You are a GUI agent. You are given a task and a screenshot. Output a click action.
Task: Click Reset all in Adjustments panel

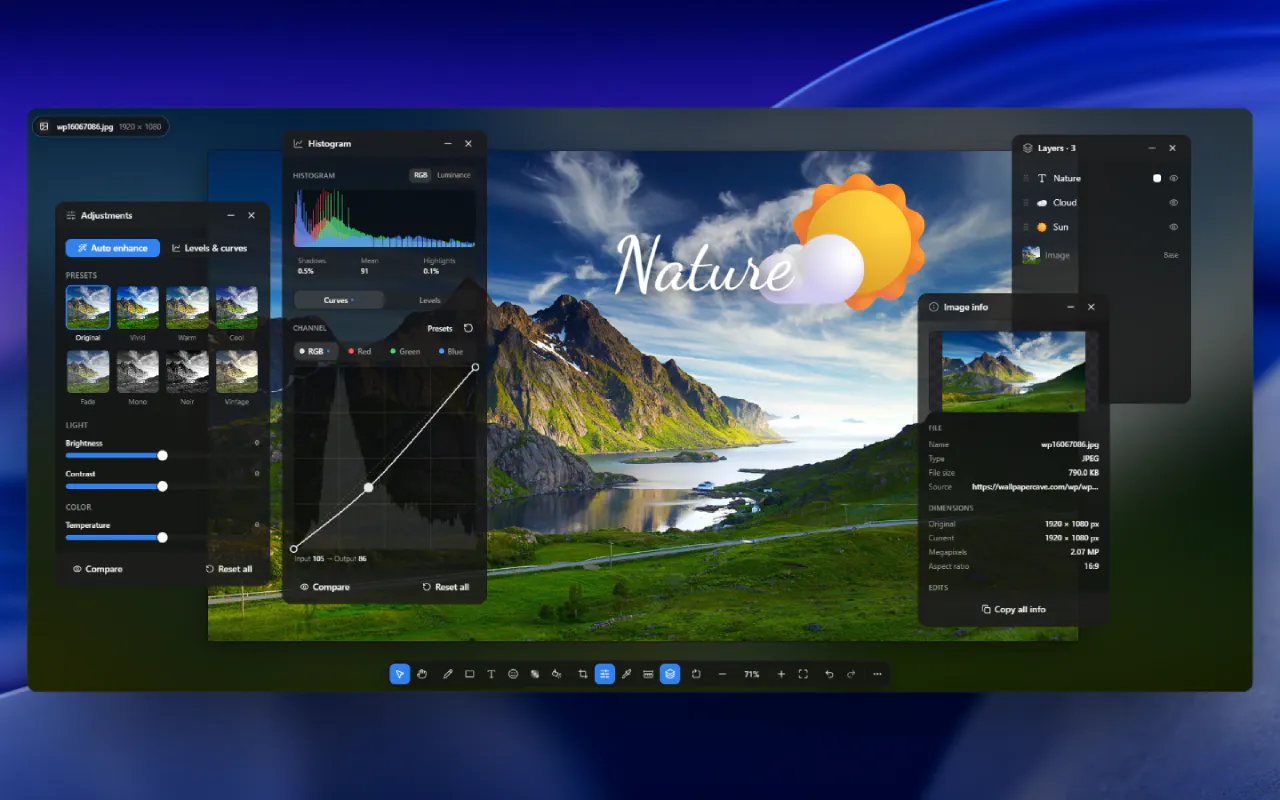[229, 569]
